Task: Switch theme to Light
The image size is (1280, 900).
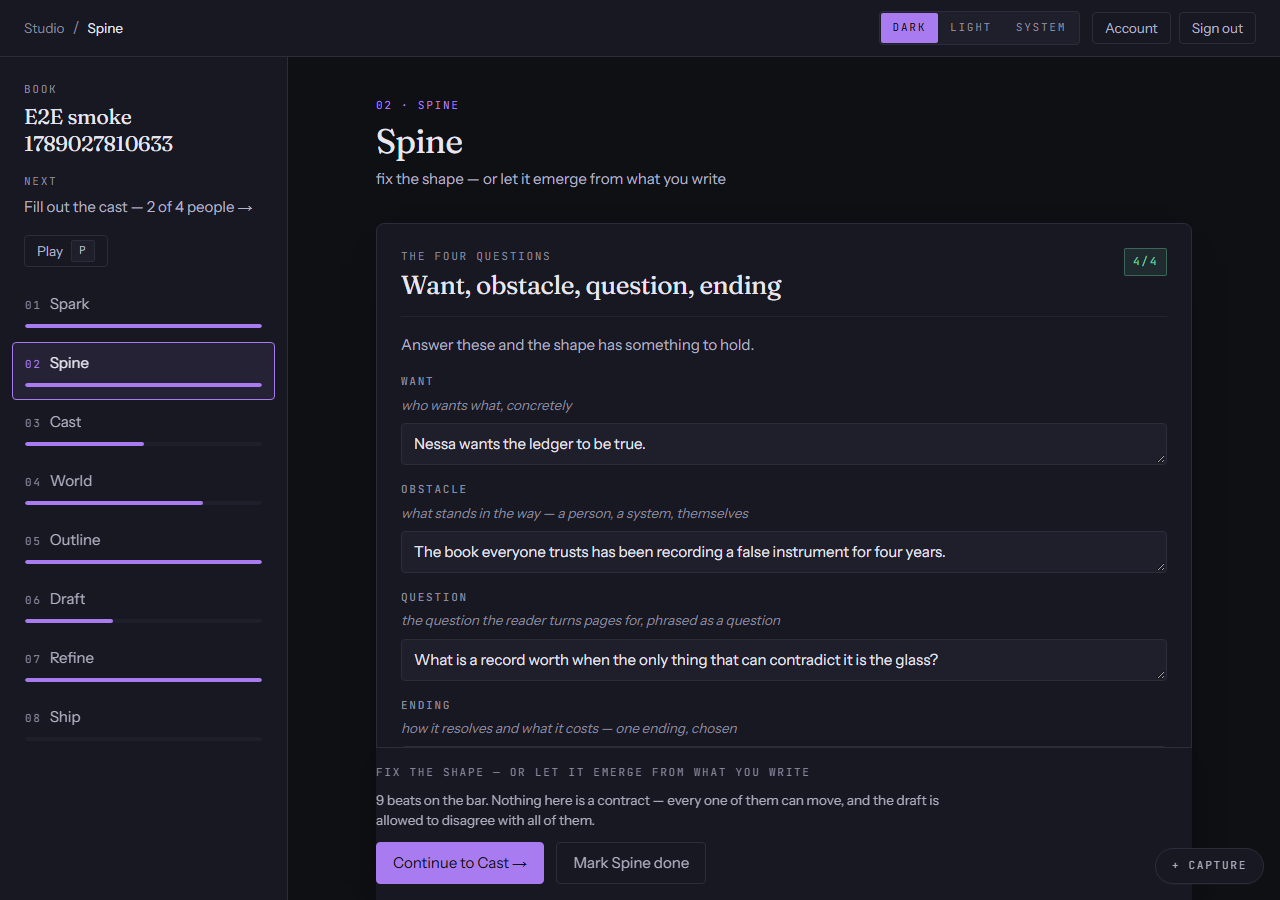Action: click(x=970, y=28)
